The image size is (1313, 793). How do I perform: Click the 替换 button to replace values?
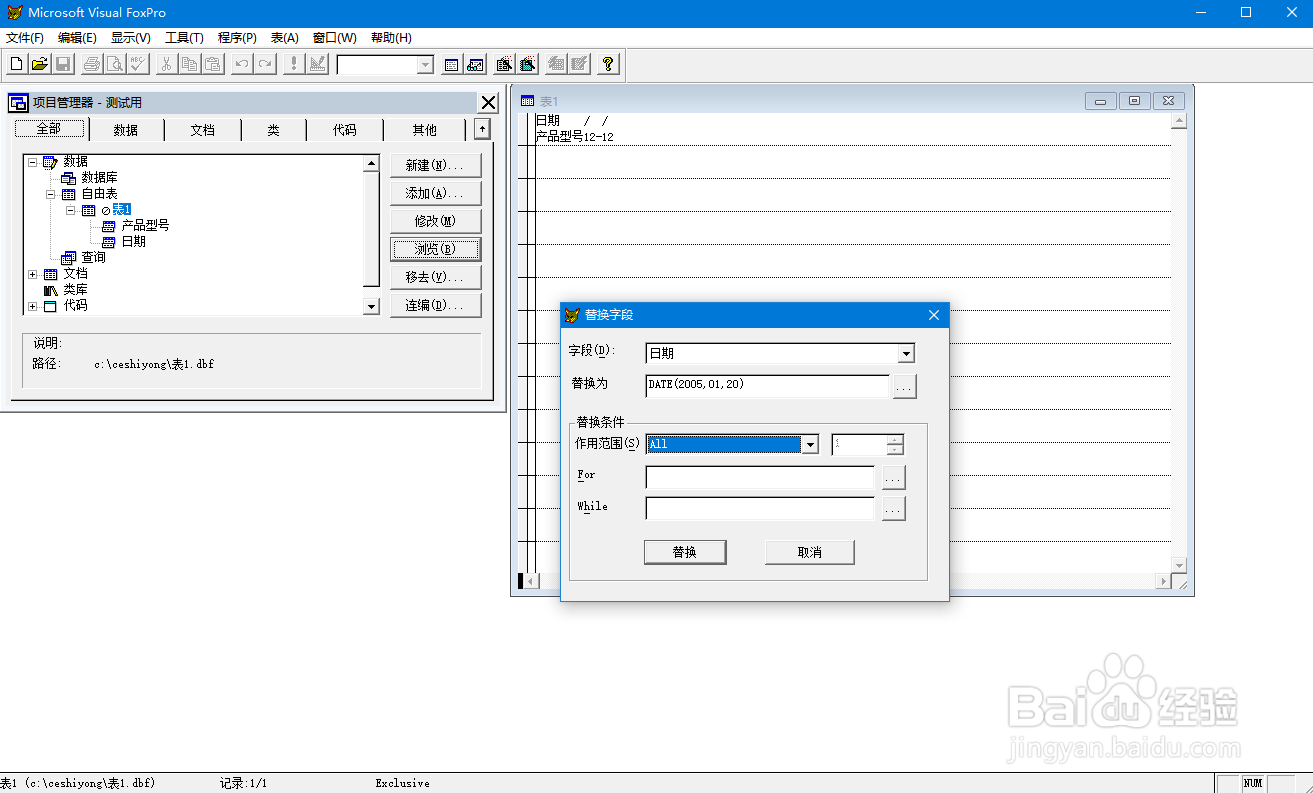(685, 551)
